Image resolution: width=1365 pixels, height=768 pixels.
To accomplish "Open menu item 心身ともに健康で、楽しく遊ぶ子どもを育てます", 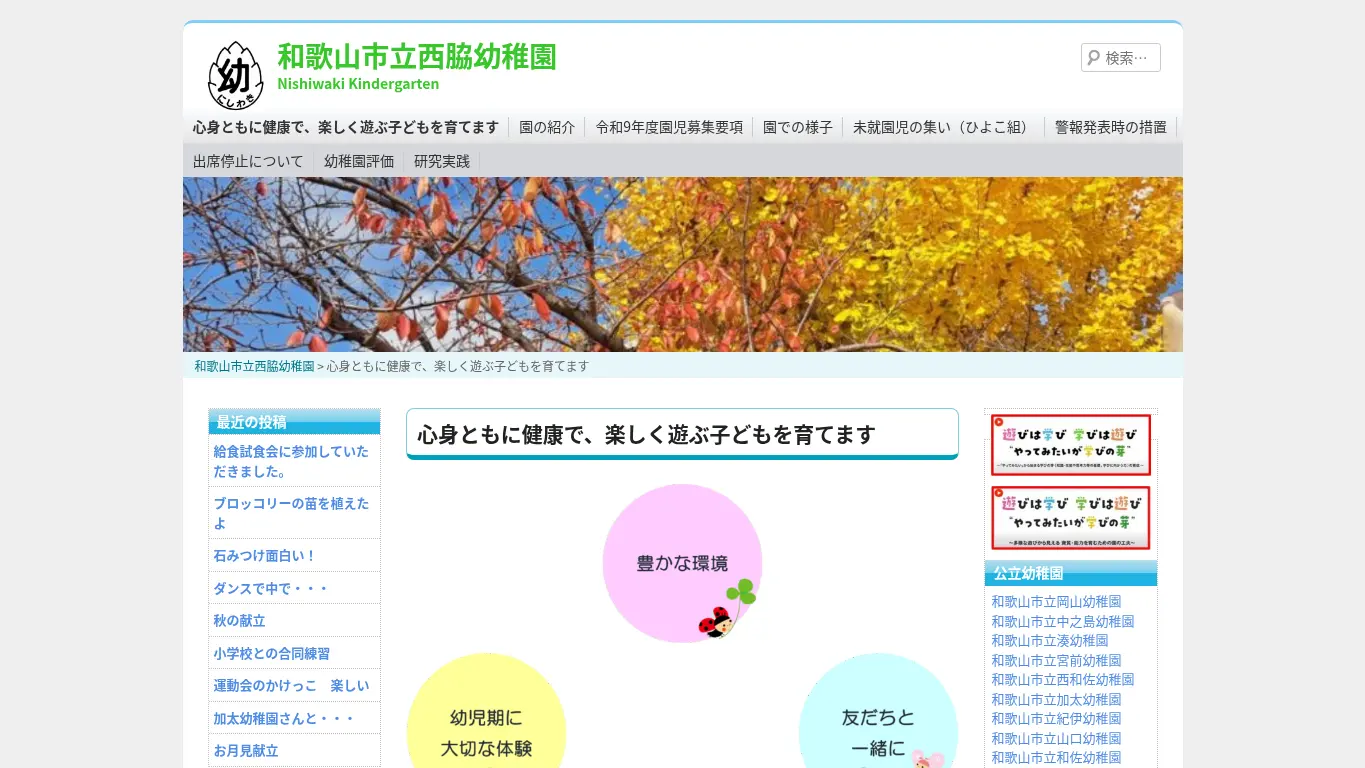I will [x=346, y=127].
